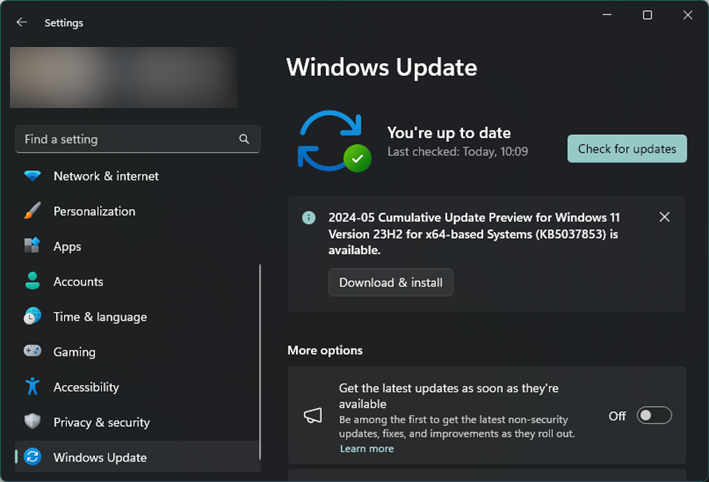This screenshot has height=482, width=709.
Task: Click the 'Off' label beside toggle
Action: click(617, 416)
